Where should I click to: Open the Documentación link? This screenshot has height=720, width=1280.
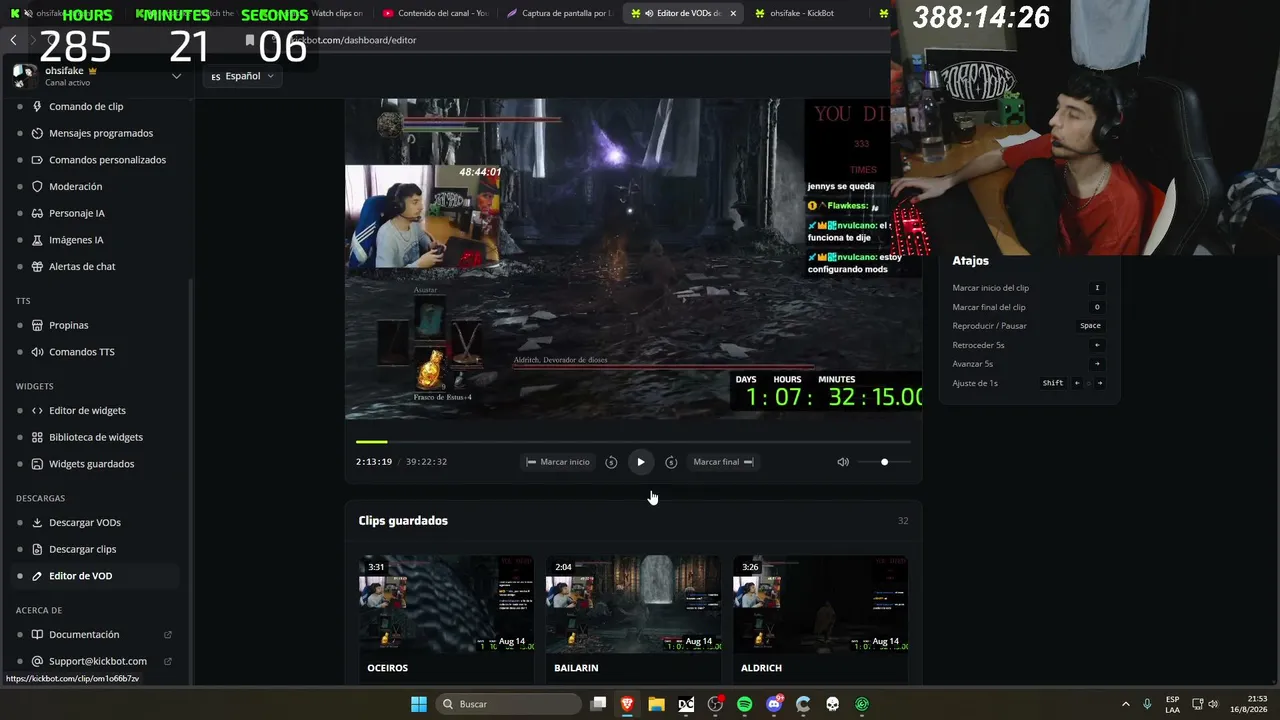(84, 634)
